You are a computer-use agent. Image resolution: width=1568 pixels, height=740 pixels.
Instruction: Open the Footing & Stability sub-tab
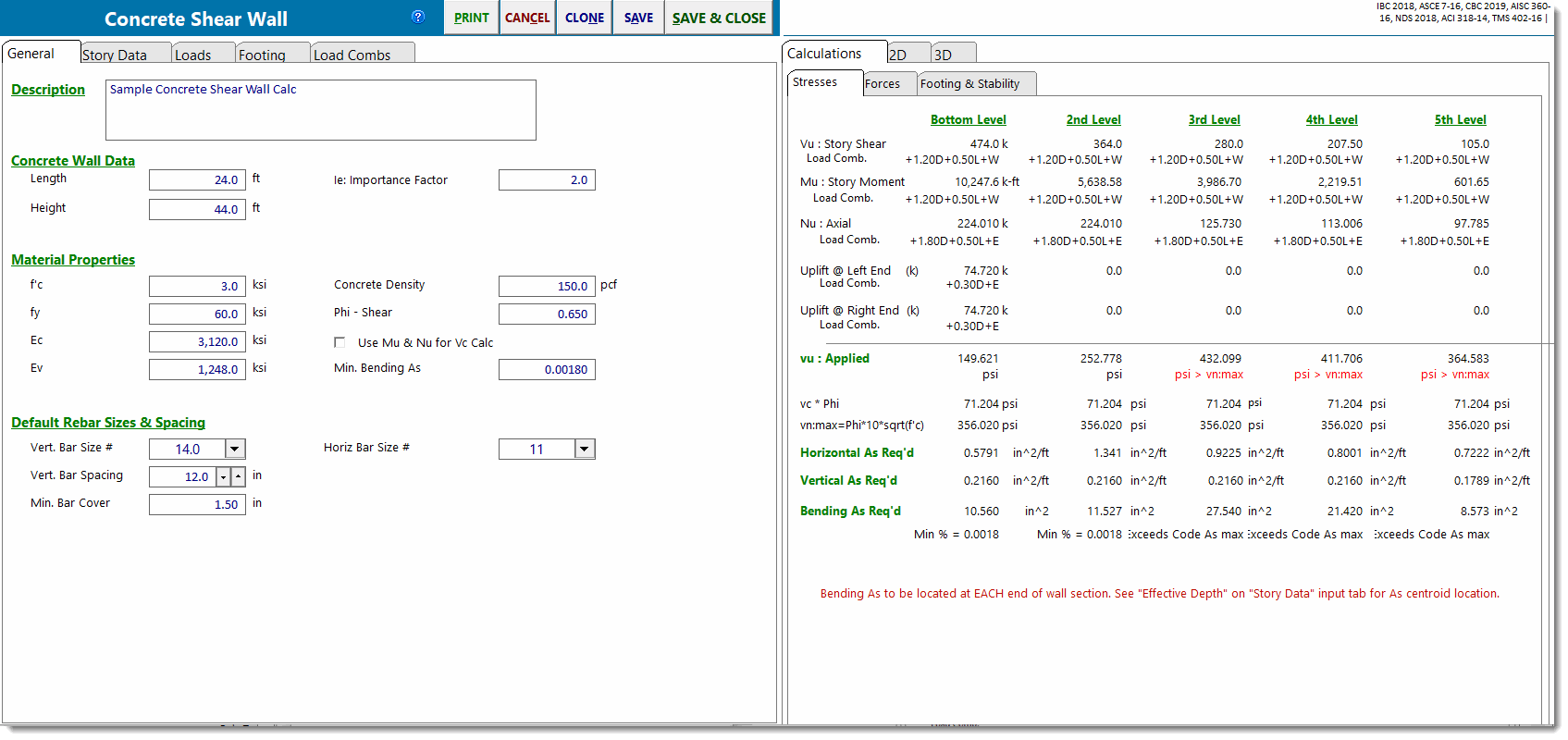point(977,83)
